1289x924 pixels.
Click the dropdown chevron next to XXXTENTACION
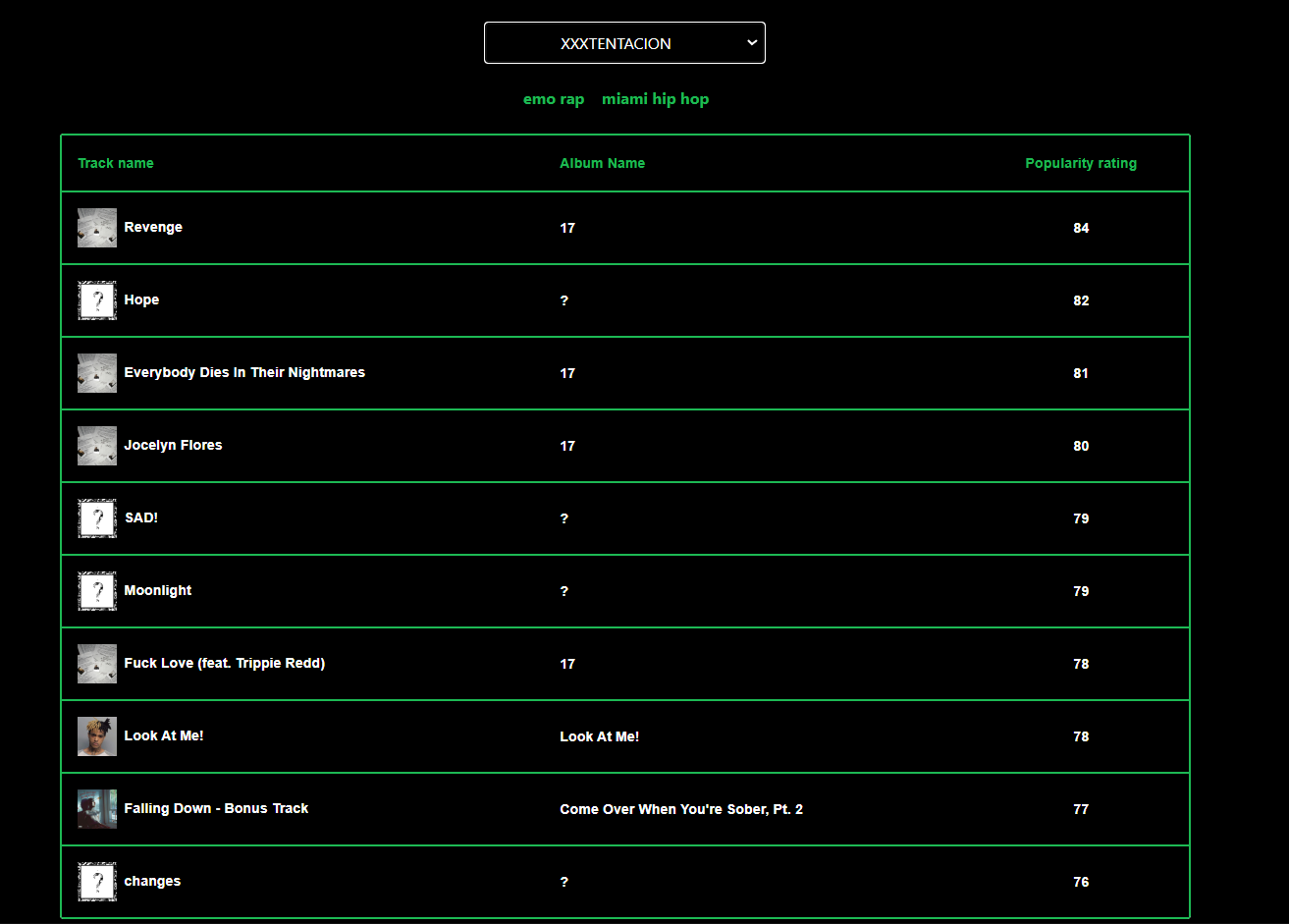pyautogui.click(x=751, y=42)
